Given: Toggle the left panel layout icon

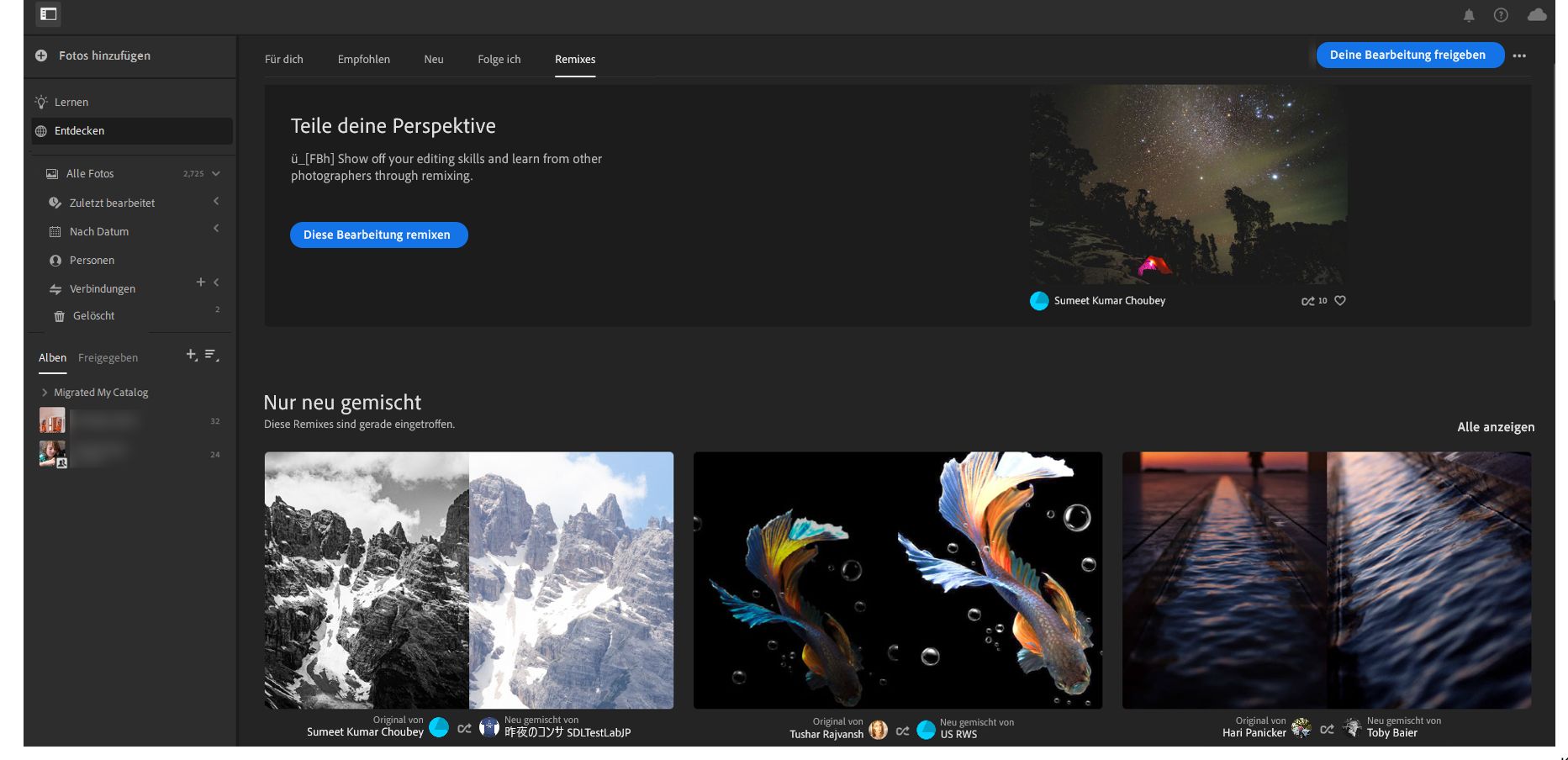Looking at the screenshot, I should click(x=49, y=14).
